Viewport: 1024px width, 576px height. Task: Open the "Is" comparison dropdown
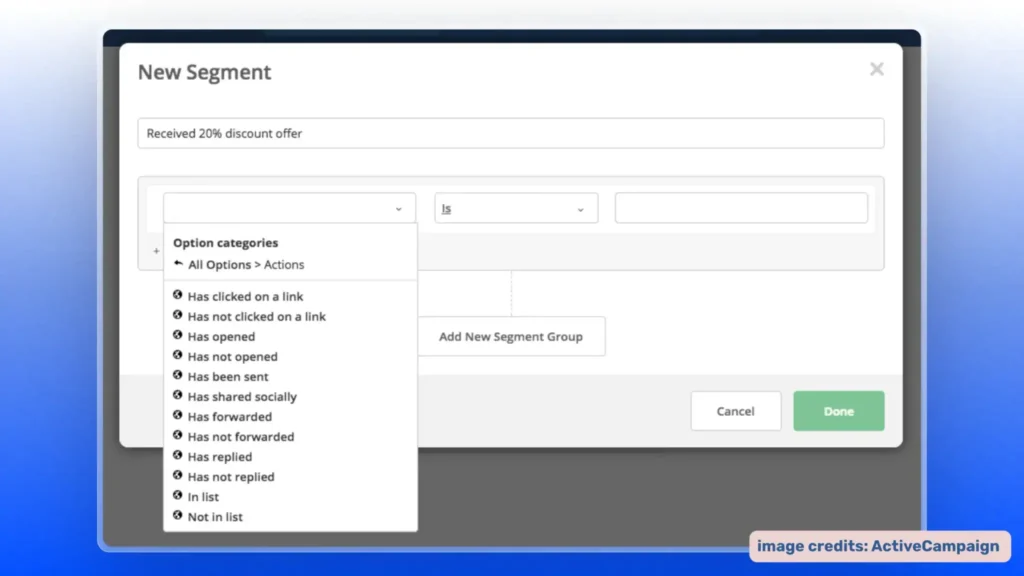click(x=515, y=208)
